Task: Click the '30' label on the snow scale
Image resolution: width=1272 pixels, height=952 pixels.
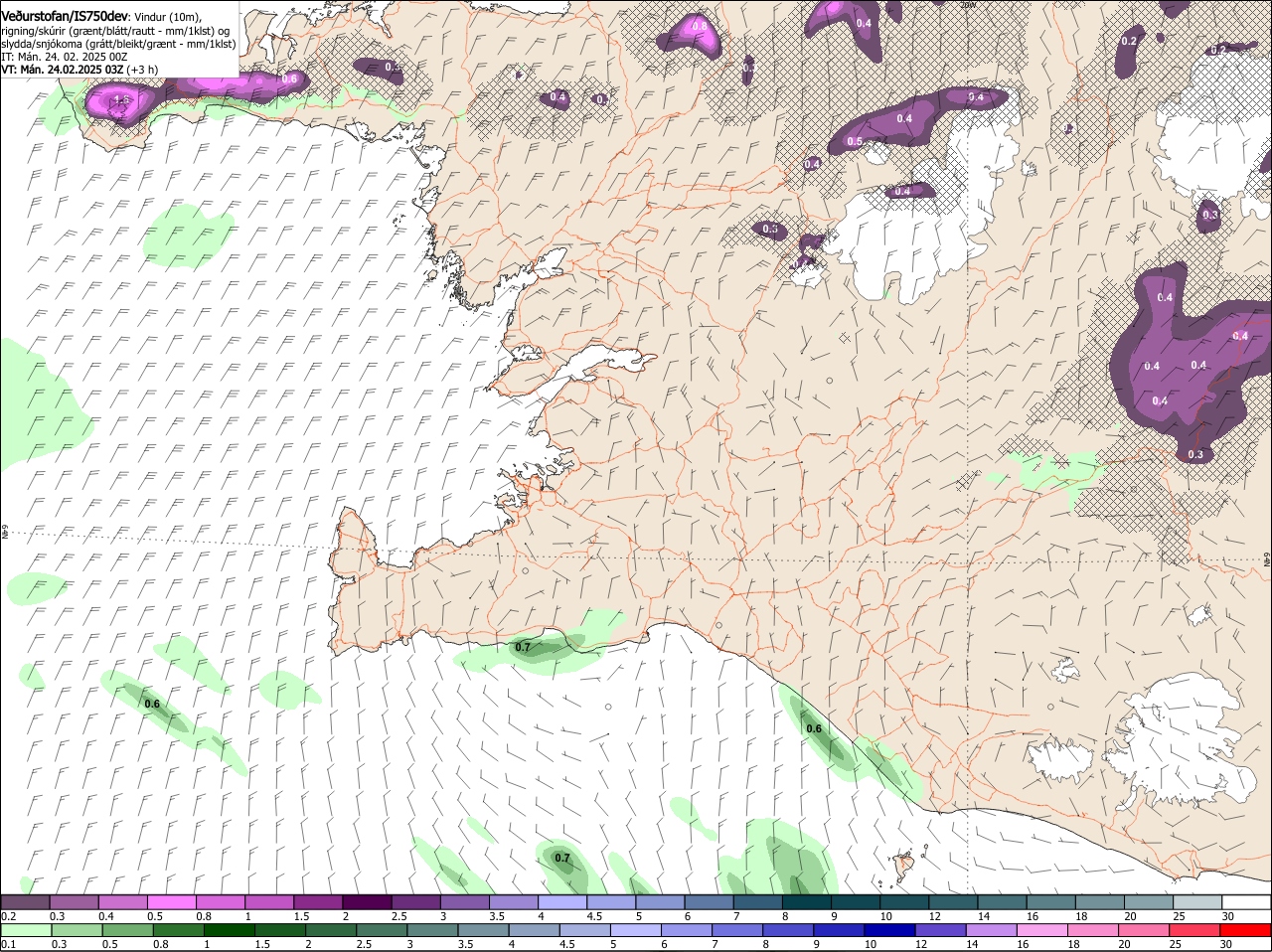Action: pos(1228,915)
